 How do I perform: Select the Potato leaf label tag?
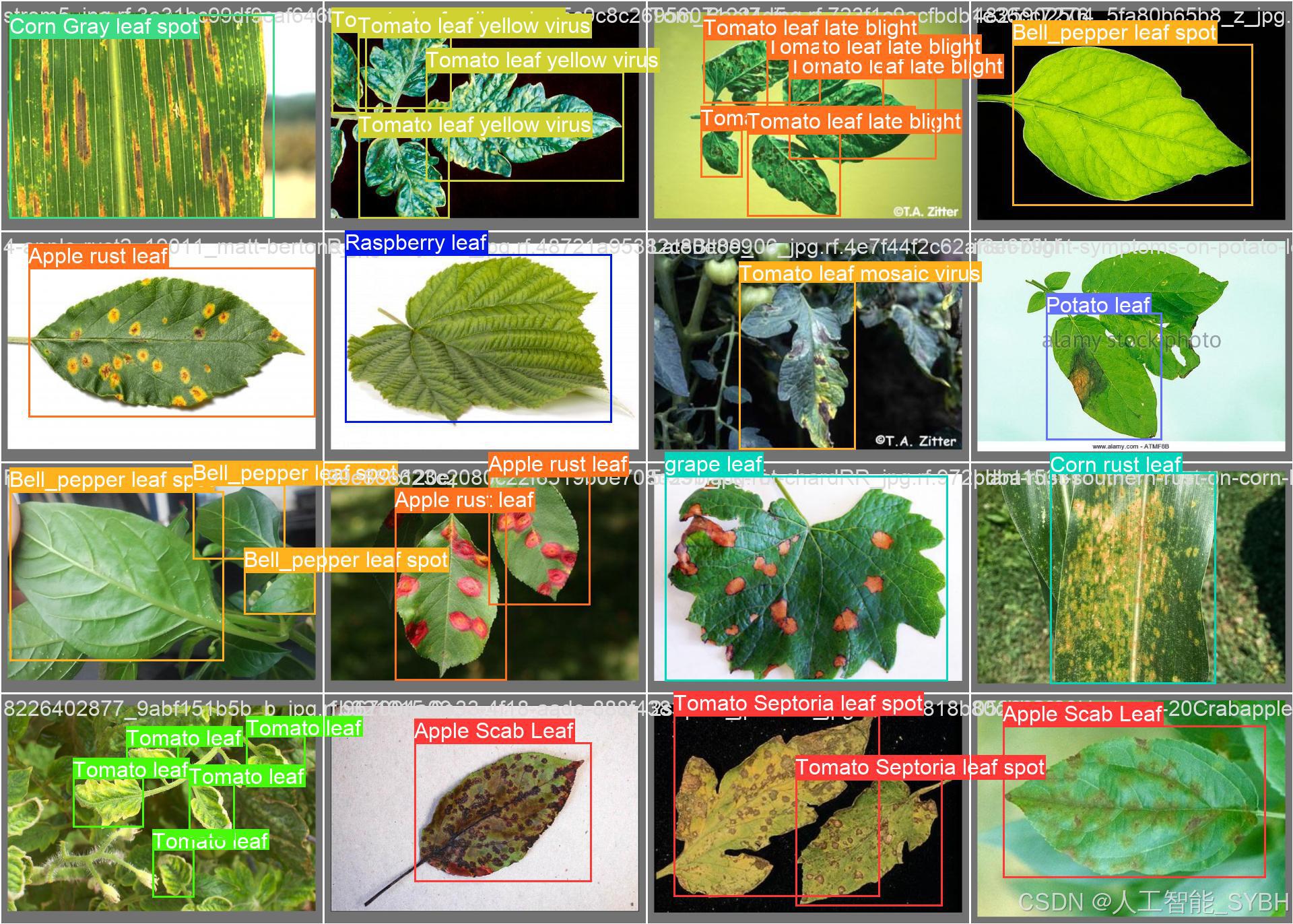pyautogui.click(x=1098, y=305)
